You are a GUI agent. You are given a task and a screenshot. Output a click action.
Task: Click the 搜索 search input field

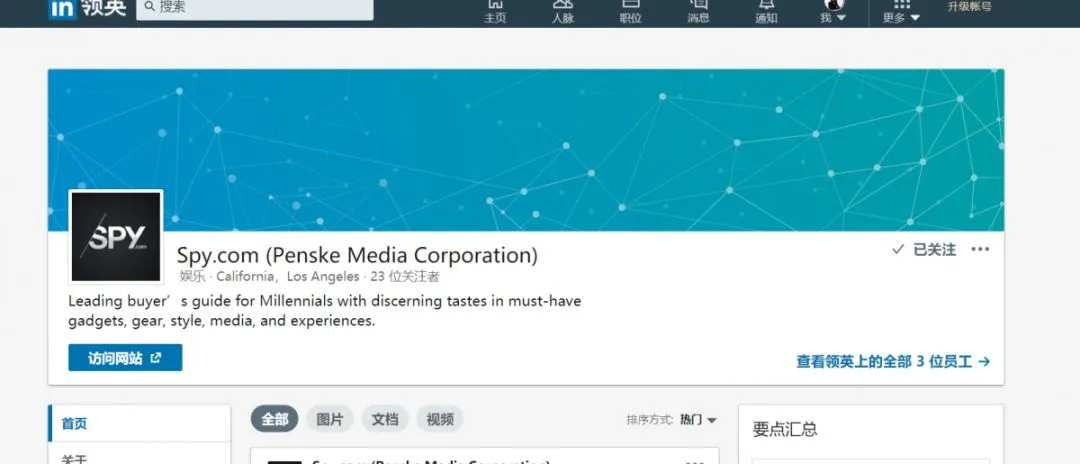(x=255, y=9)
